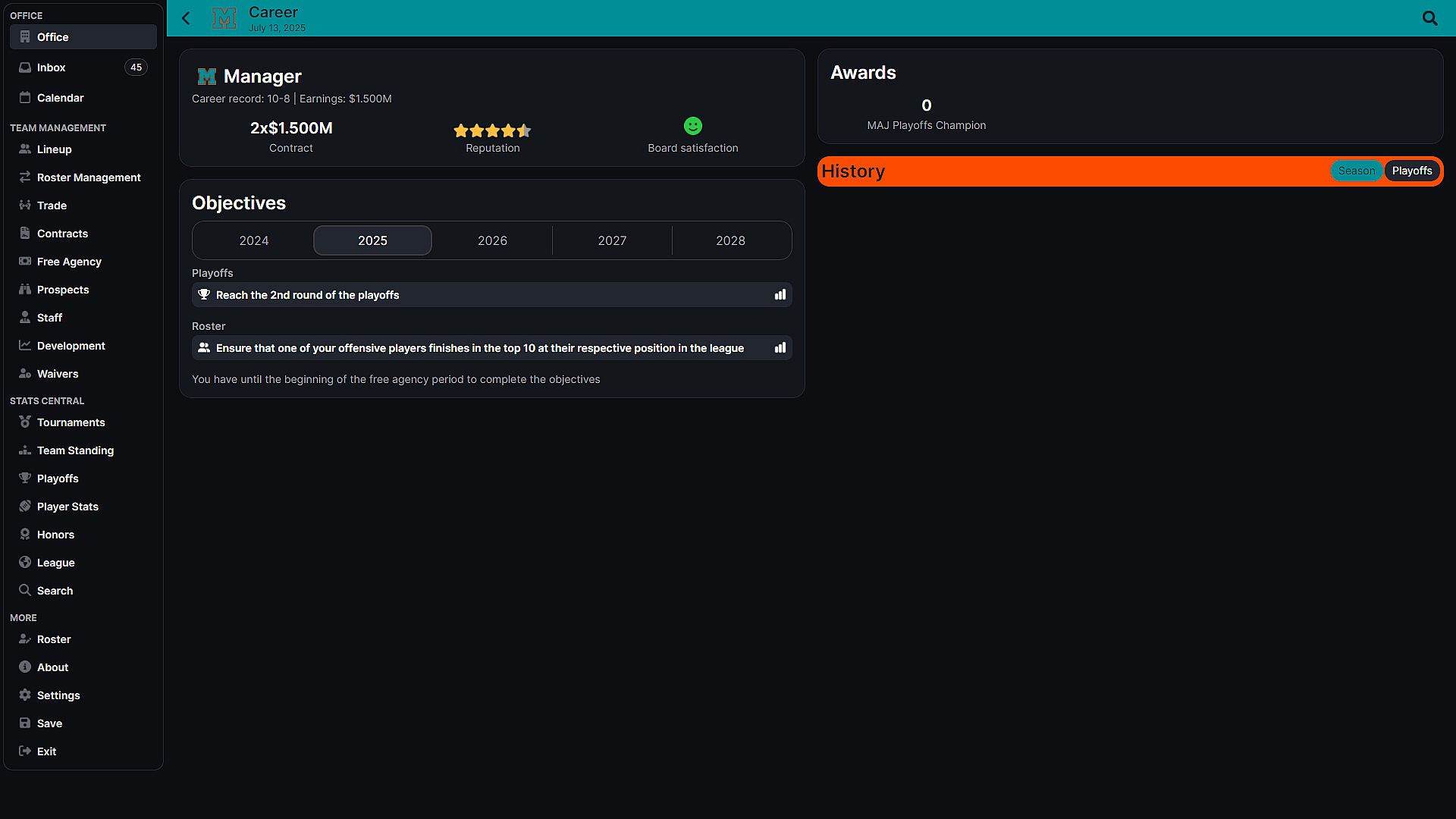Open Settings gear in sidebar
1456x819 pixels.
pyautogui.click(x=58, y=695)
